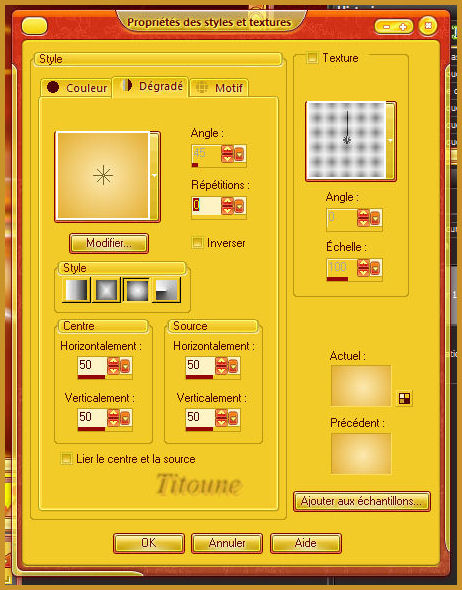Open the Centre Horizontalement slider popup button
The height and width of the screenshot is (590, 462).
coord(125,366)
